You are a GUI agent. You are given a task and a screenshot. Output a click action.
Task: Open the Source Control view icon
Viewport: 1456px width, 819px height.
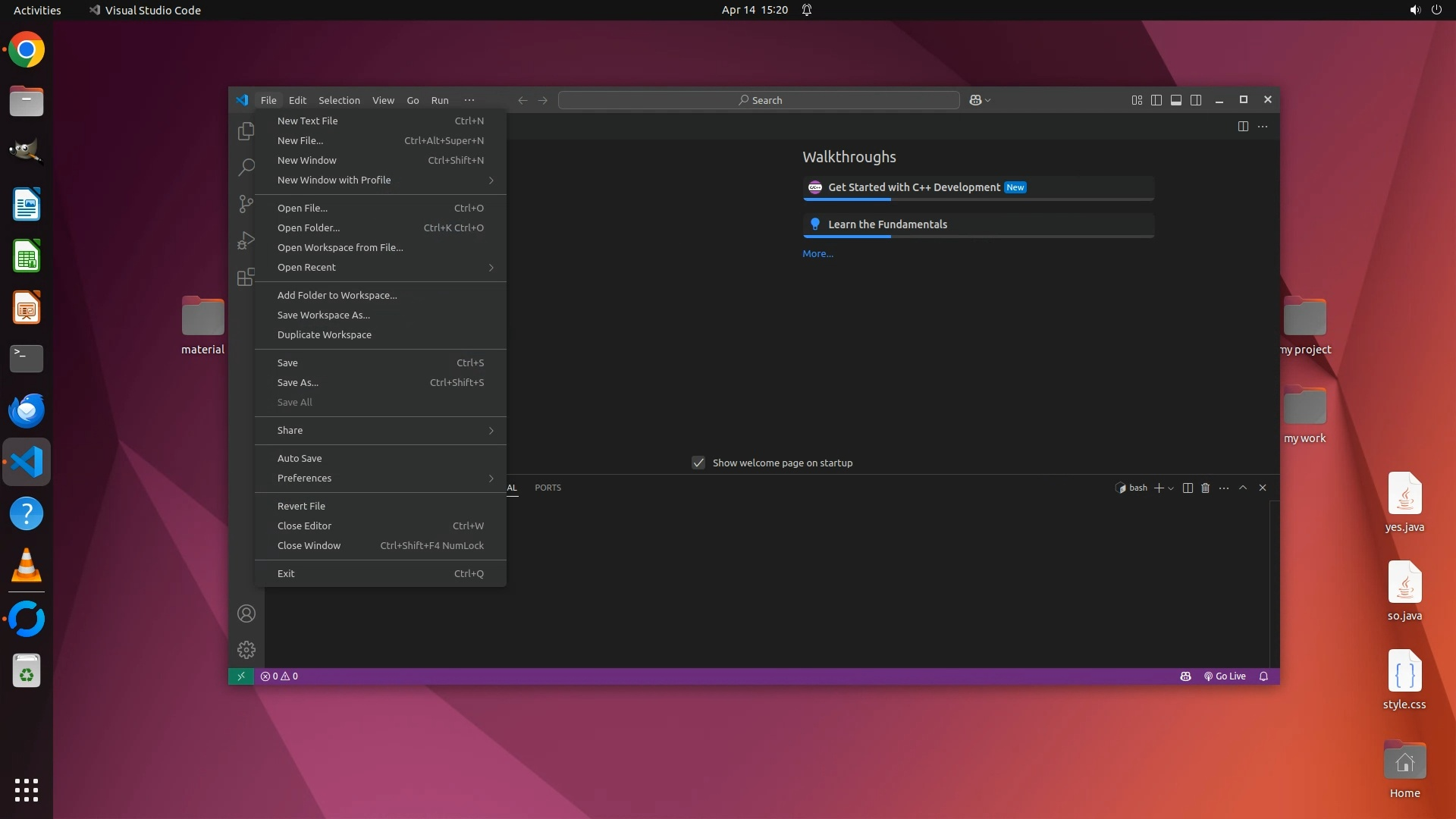click(246, 203)
